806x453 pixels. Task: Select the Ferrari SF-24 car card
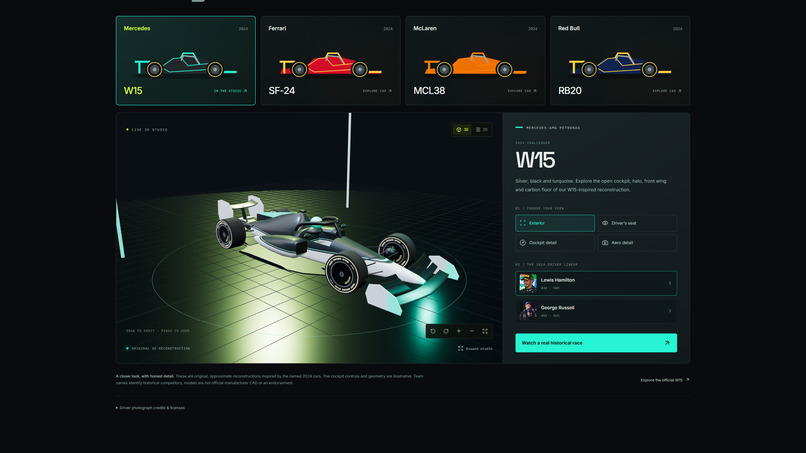[331, 61]
